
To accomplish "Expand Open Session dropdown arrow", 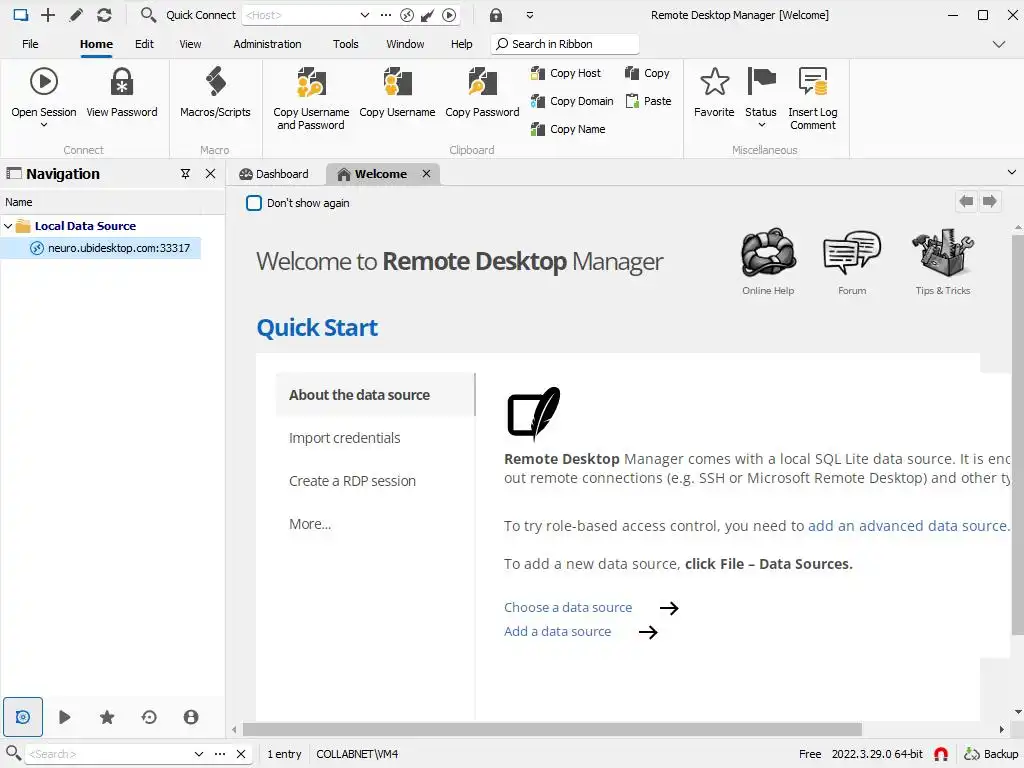I will (44, 125).
